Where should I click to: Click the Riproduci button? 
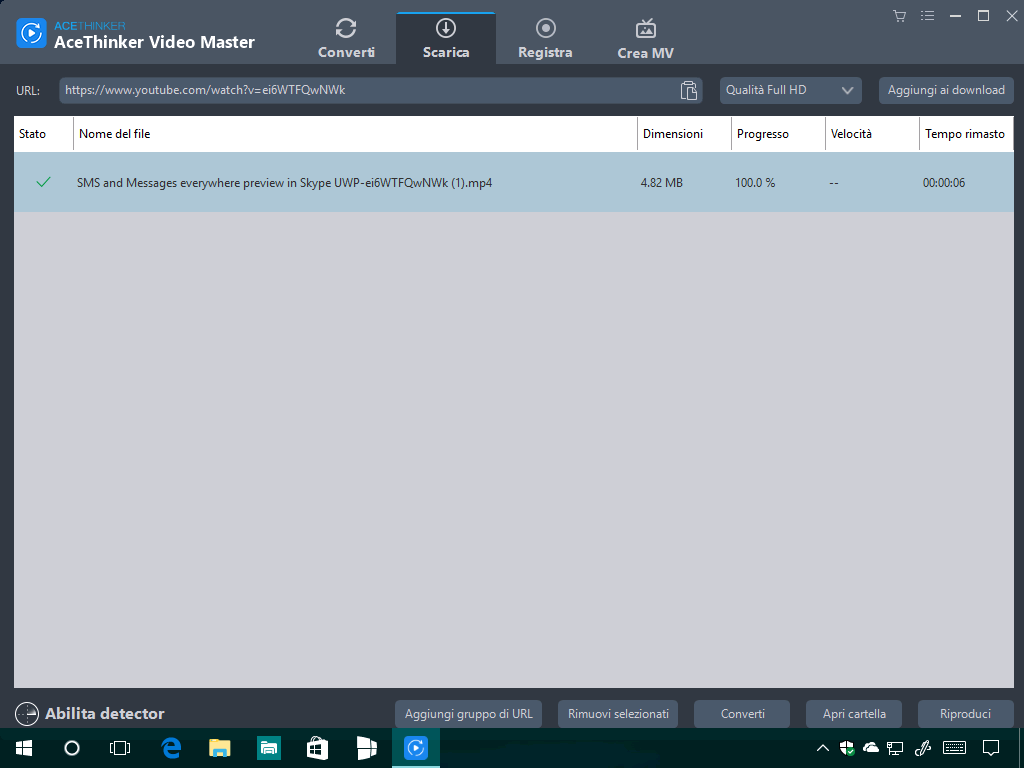[x=965, y=714]
